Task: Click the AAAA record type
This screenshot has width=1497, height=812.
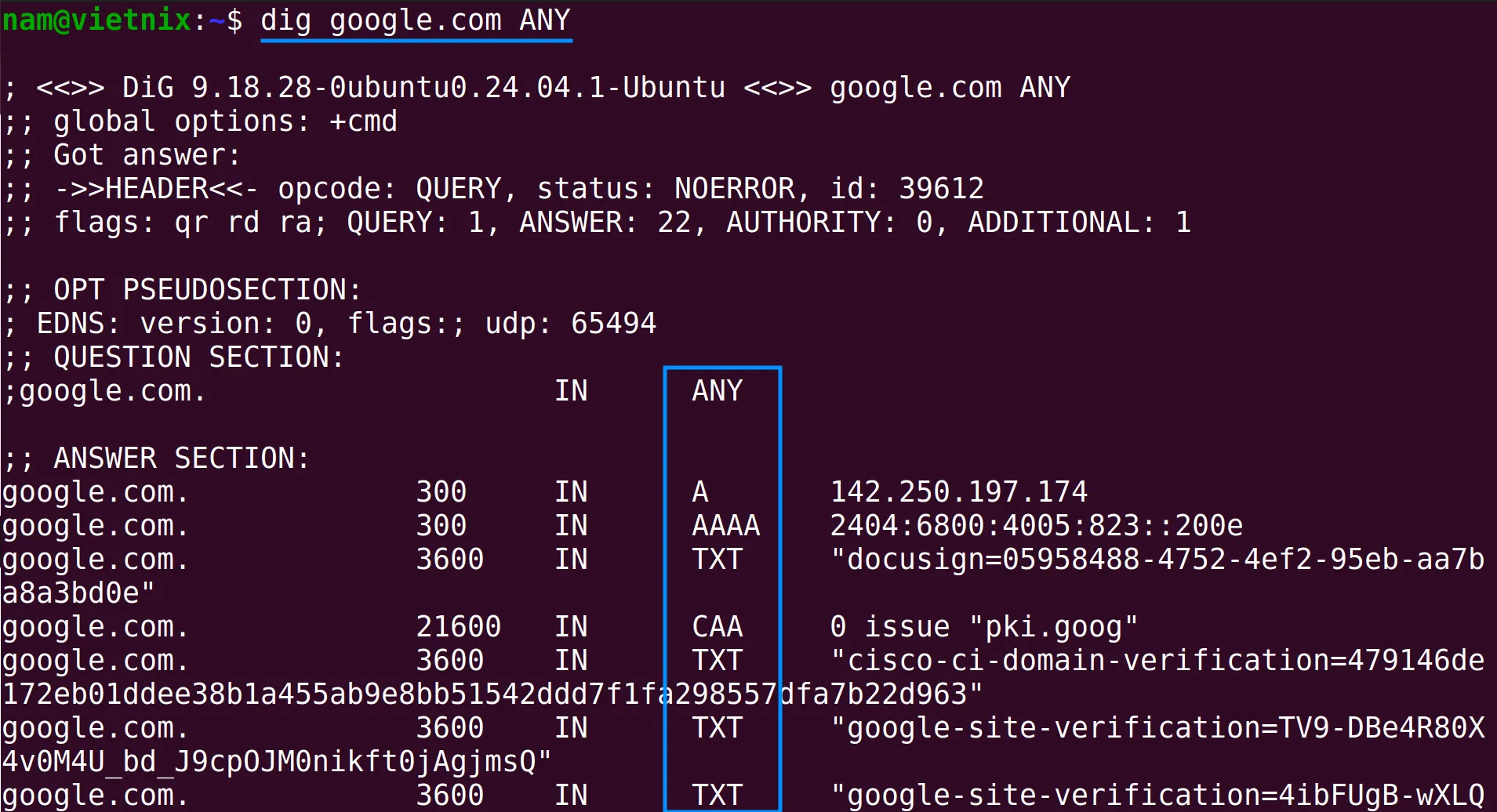Action: pos(725,526)
